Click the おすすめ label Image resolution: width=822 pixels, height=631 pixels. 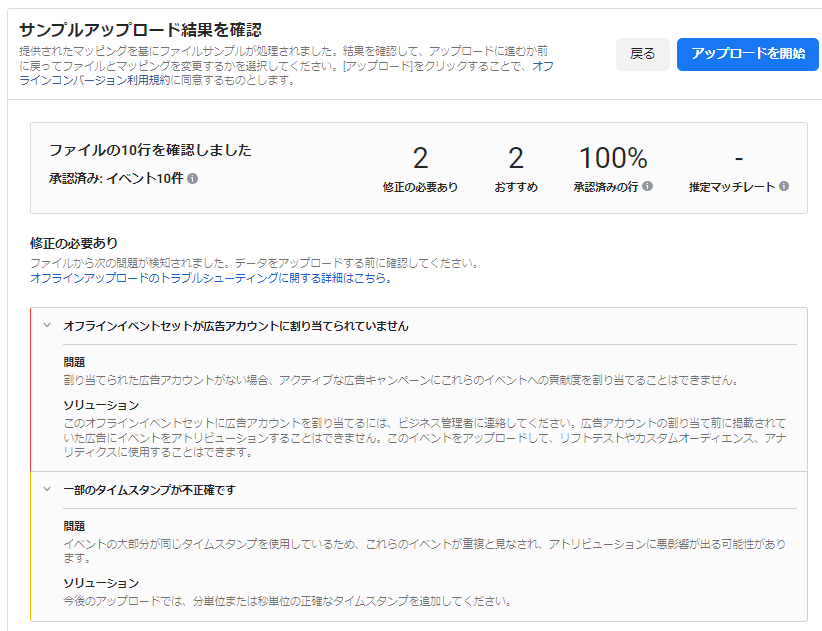click(x=516, y=187)
